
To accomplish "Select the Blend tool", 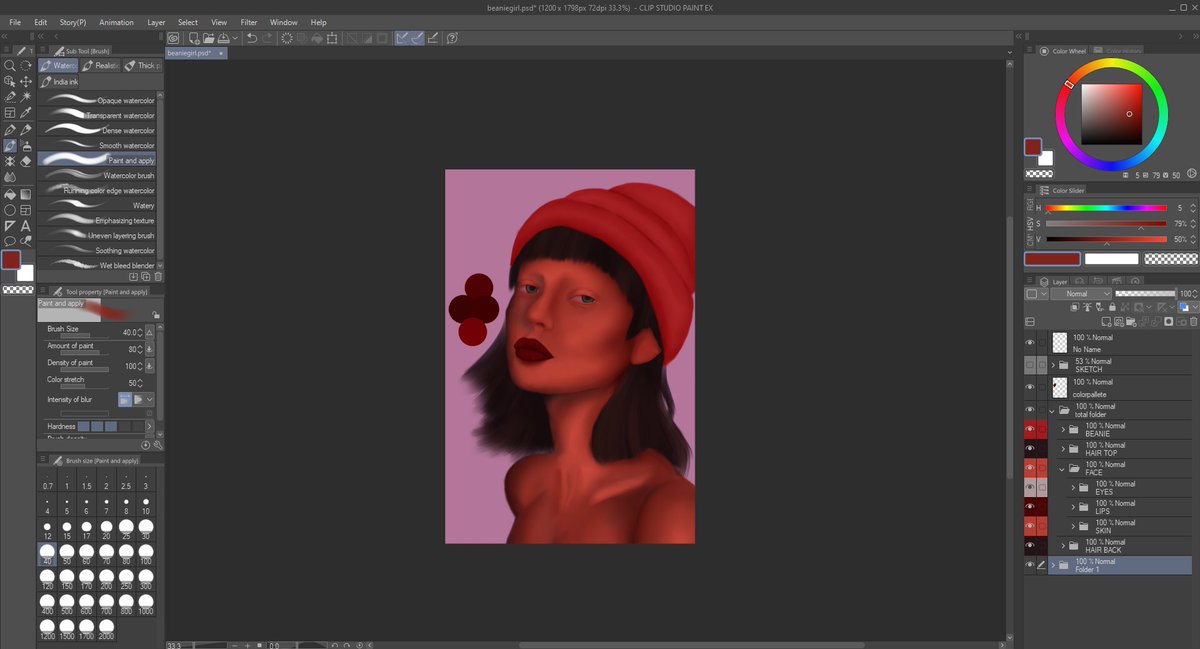I will [x=10, y=177].
